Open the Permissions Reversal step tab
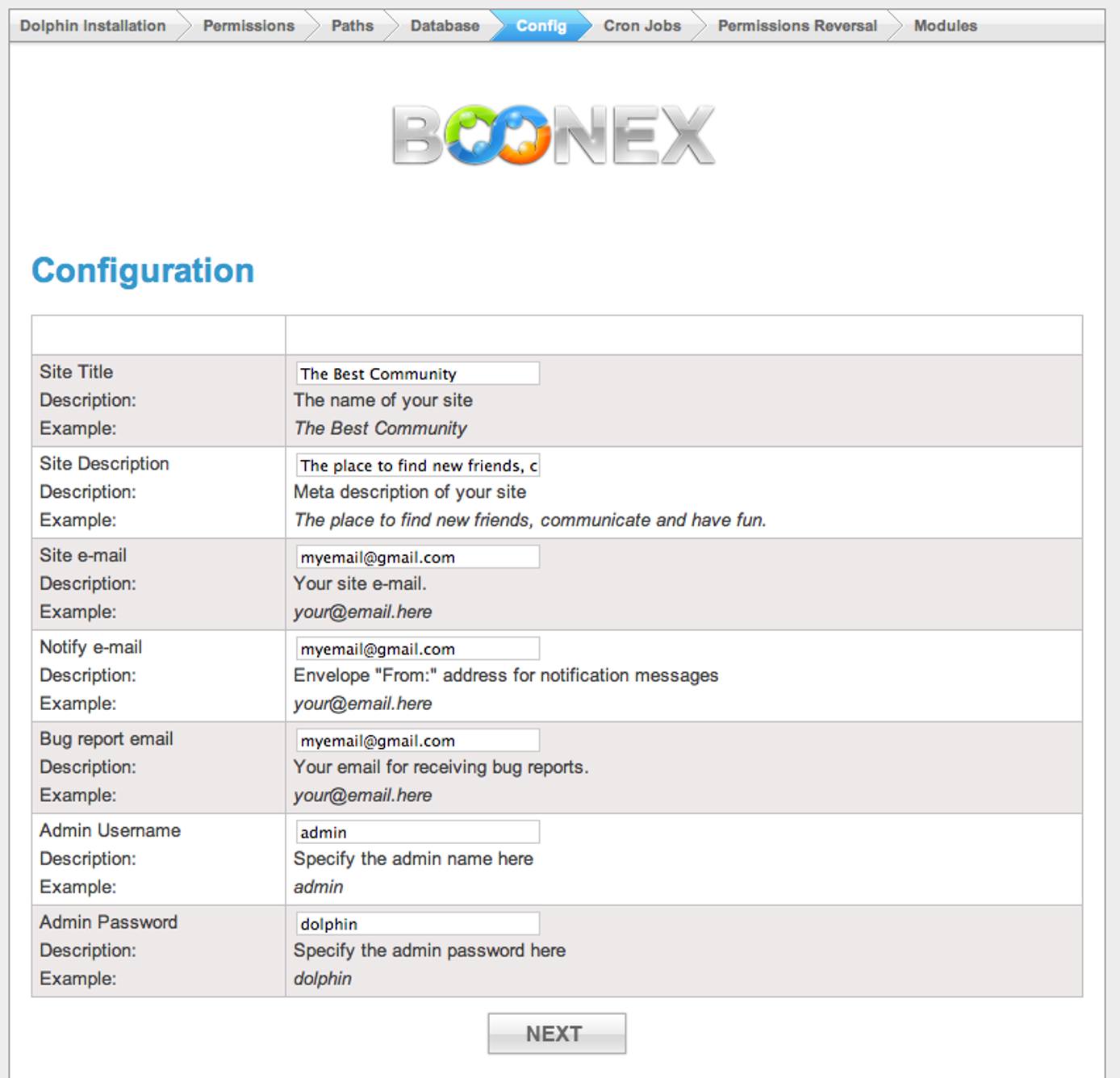Screen dimensions: 1120x1078 click(796, 26)
